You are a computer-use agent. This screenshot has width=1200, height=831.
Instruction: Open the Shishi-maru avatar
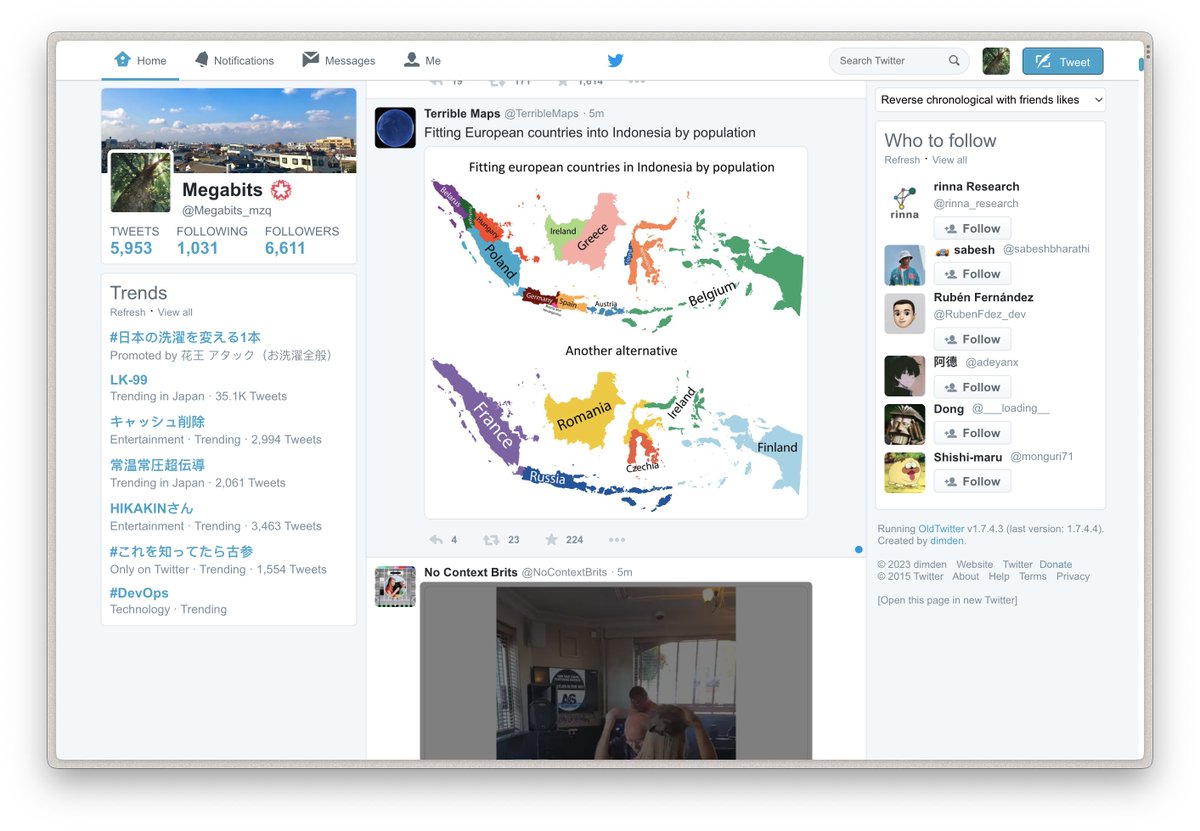coord(905,473)
